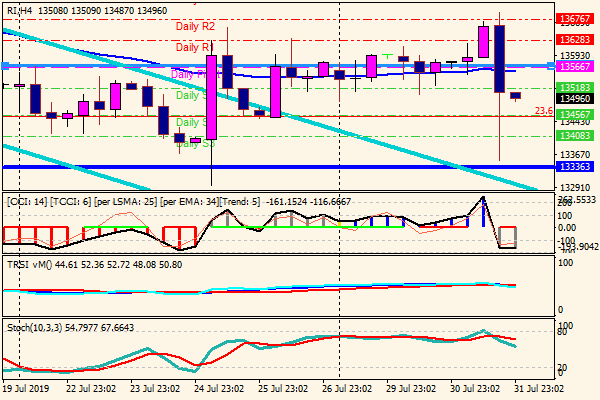Screen dimensions: 600x400
Task: Select the 134567 price tag
Action: coord(574,115)
